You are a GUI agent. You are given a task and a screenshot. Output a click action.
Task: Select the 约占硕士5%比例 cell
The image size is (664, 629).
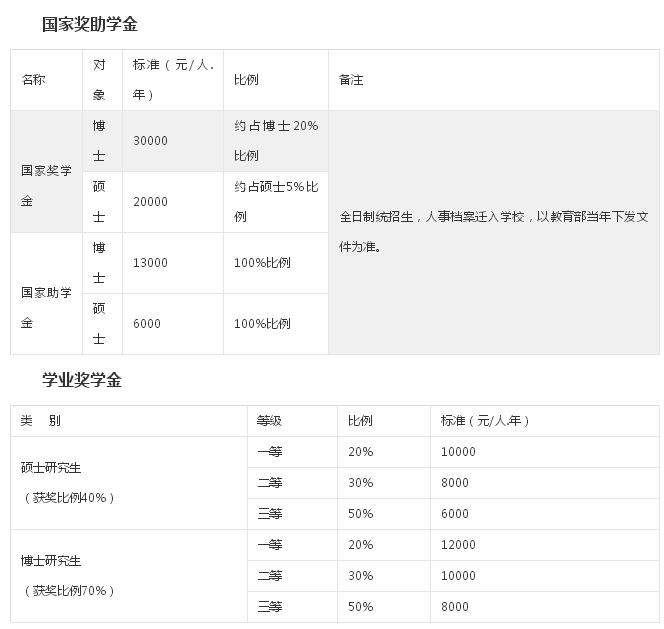275,202
